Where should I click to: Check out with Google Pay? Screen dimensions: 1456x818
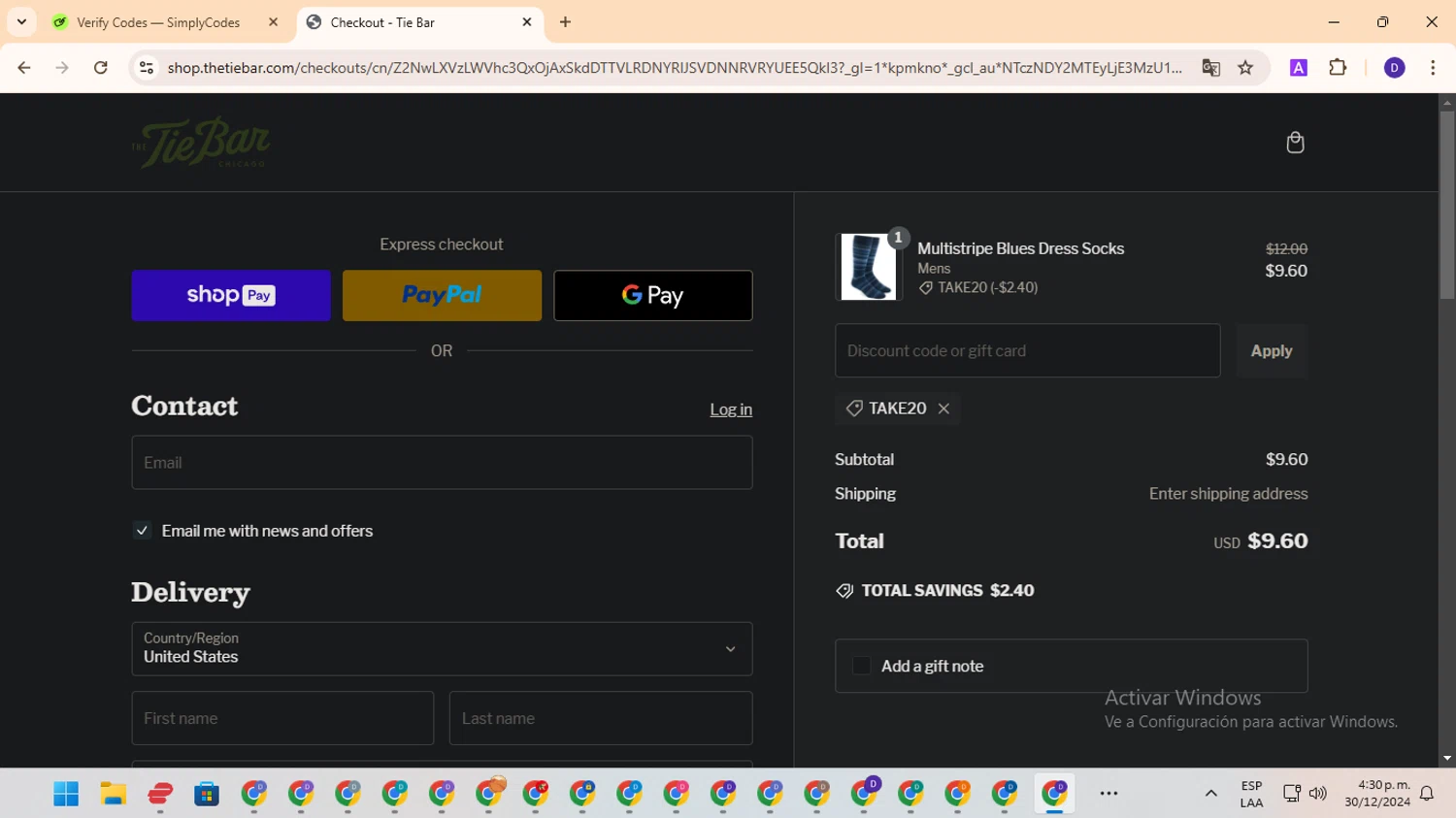tap(653, 295)
